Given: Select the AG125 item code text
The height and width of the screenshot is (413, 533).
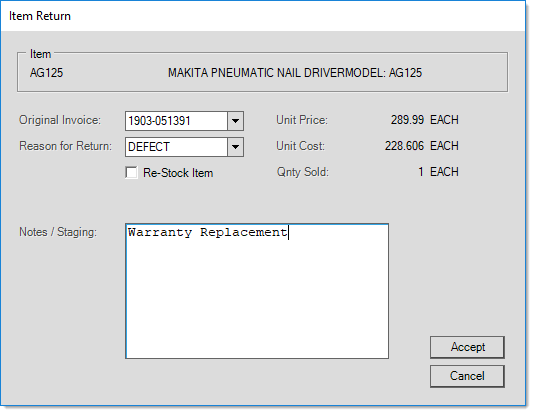Looking at the screenshot, I should pyautogui.click(x=46, y=73).
